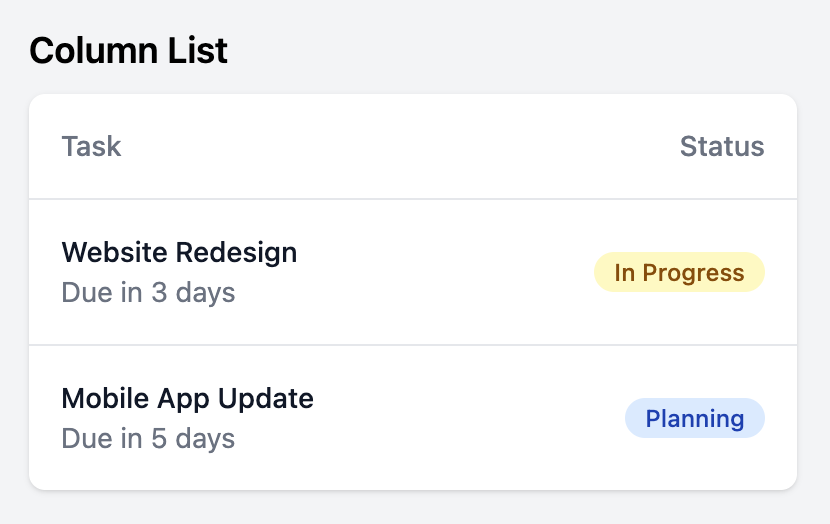Click the Planning status badge
The height and width of the screenshot is (524, 830).
[x=694, y=418]
